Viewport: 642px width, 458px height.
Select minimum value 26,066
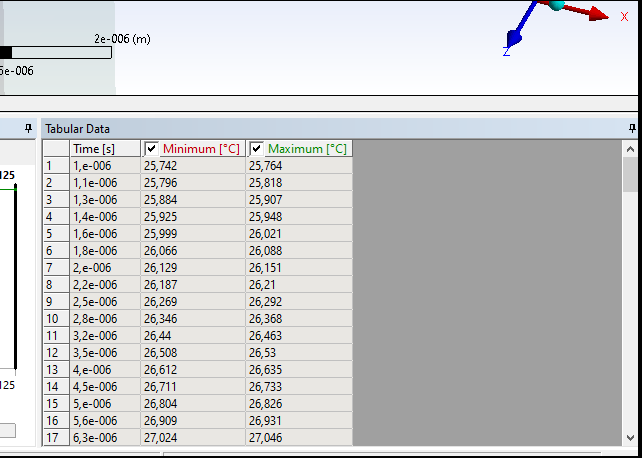pos(193,250)
